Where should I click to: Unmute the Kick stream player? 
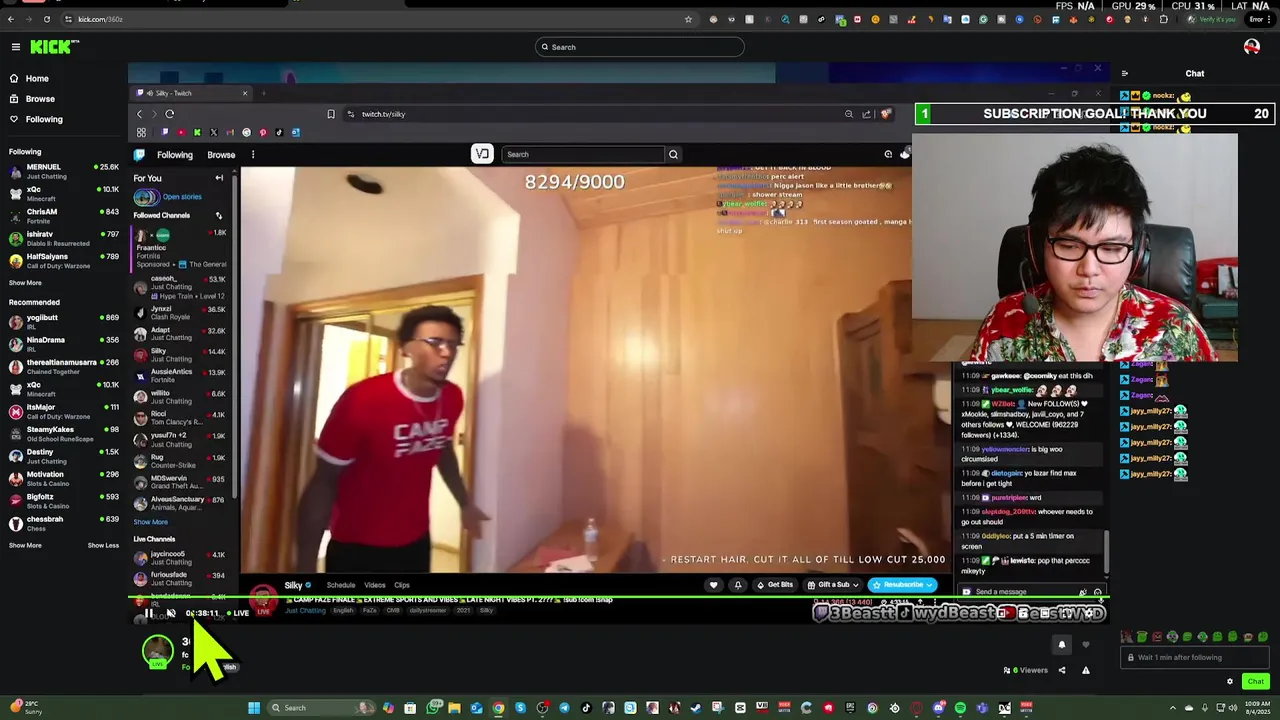(171, 614)
